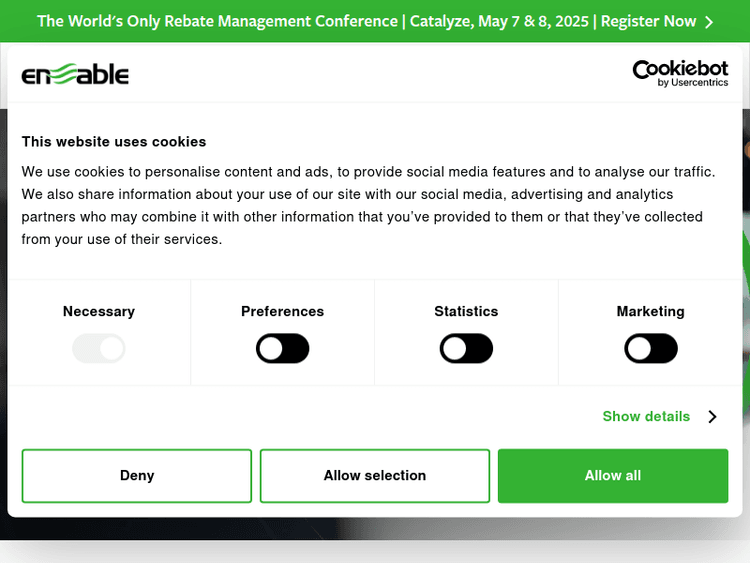Enable the Marketing cookies switch
750x563 pixels.
tap(651, 349)
